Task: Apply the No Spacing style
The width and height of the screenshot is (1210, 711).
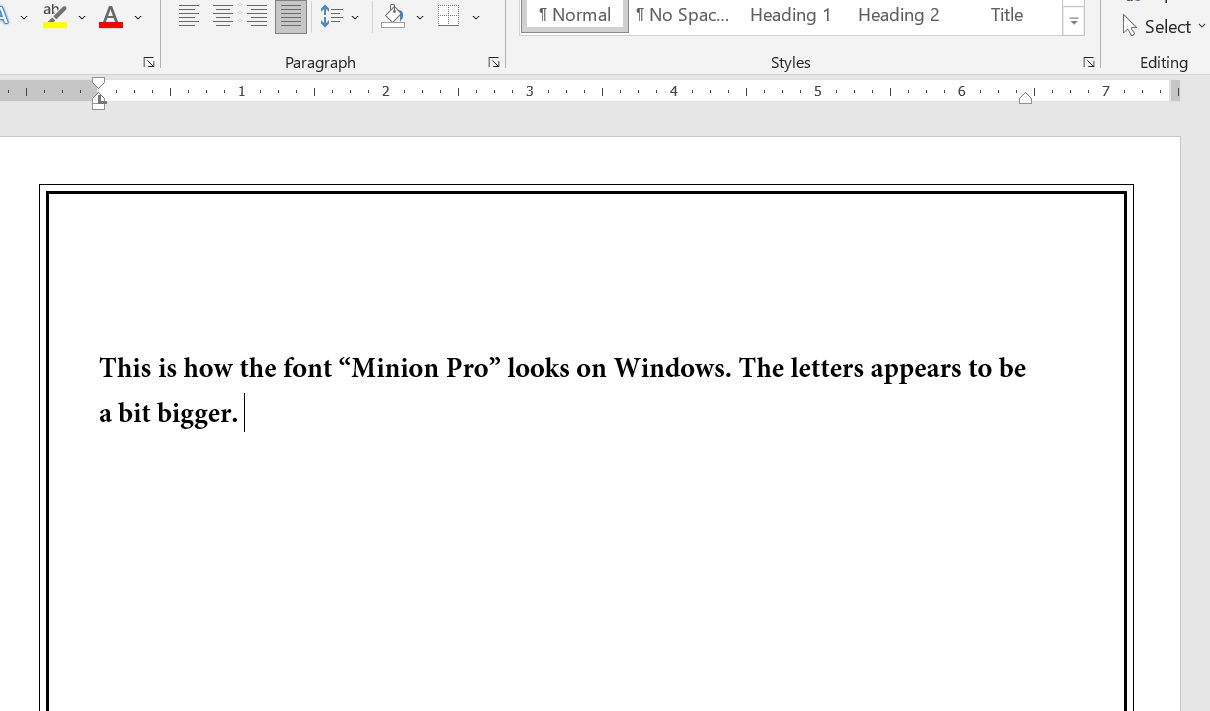Action: click(683, 15)
